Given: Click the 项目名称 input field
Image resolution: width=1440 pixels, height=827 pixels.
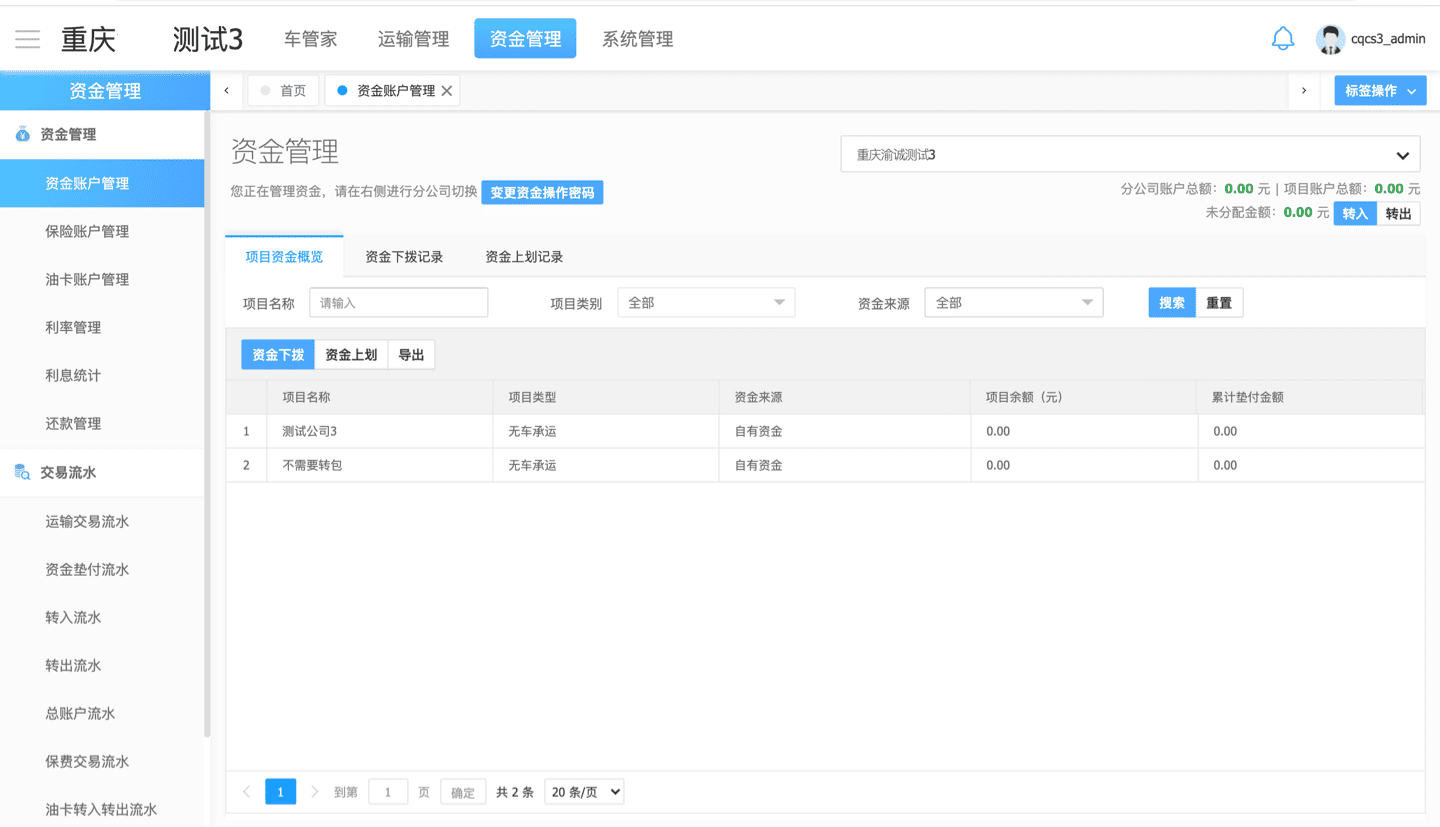Looking at the screenshot, I should (398, 303).
